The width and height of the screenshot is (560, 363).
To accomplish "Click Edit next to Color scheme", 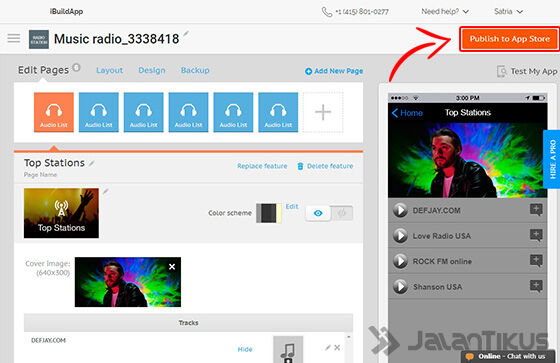I will [x=292, y=207].
